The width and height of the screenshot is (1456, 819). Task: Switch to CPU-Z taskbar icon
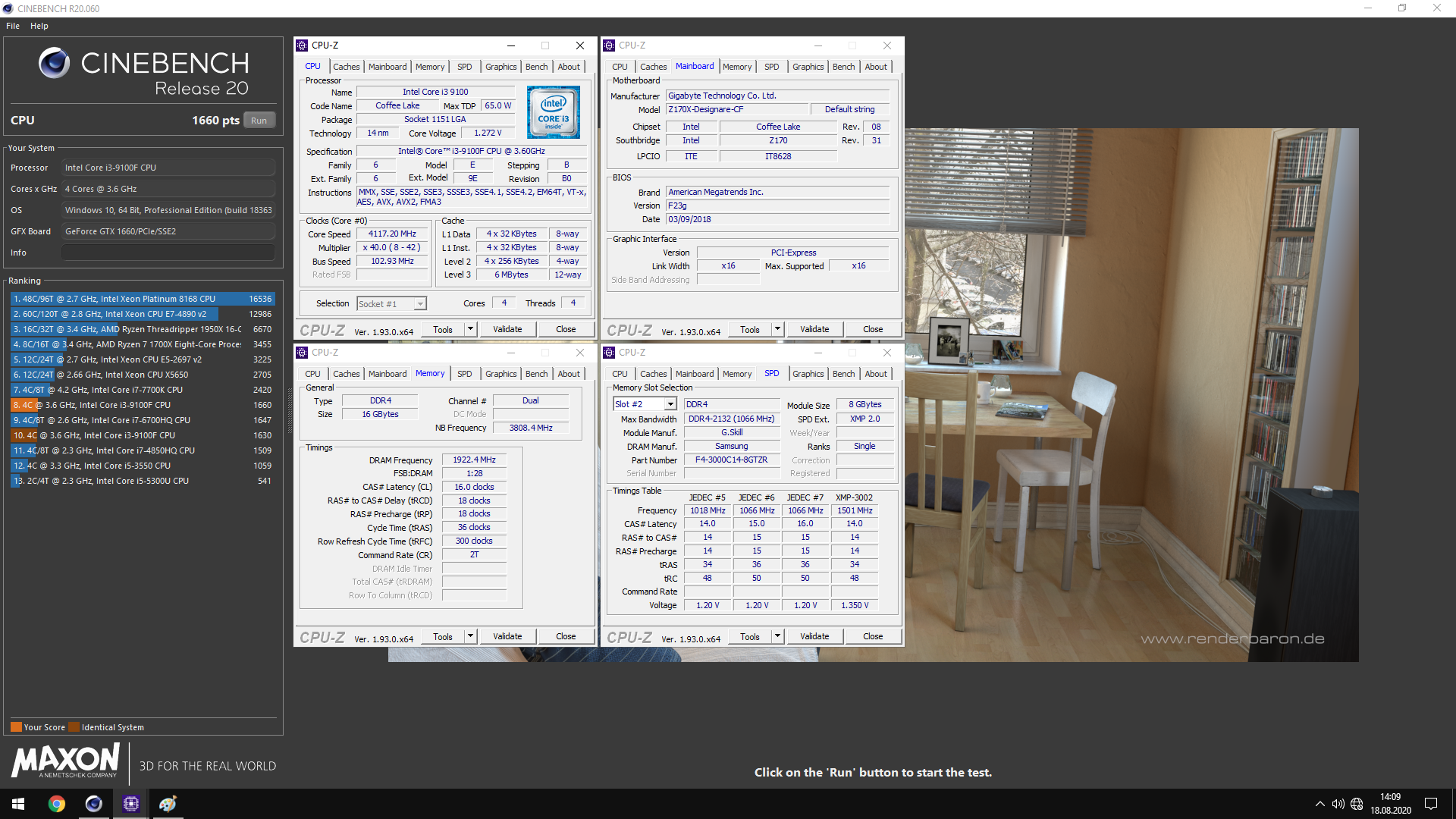tap(130, 804)
